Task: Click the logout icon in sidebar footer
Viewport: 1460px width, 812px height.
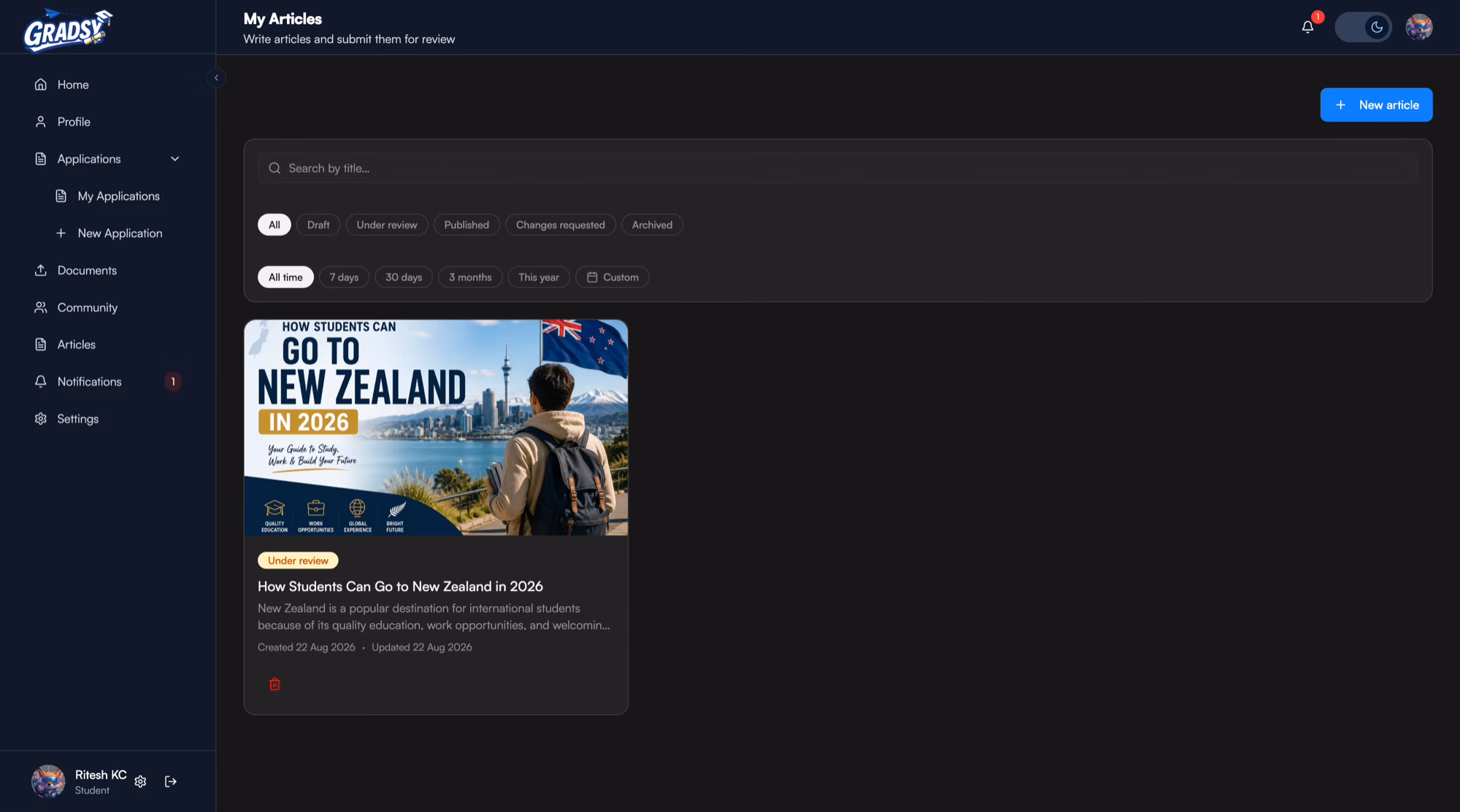Action: [171, 781]
